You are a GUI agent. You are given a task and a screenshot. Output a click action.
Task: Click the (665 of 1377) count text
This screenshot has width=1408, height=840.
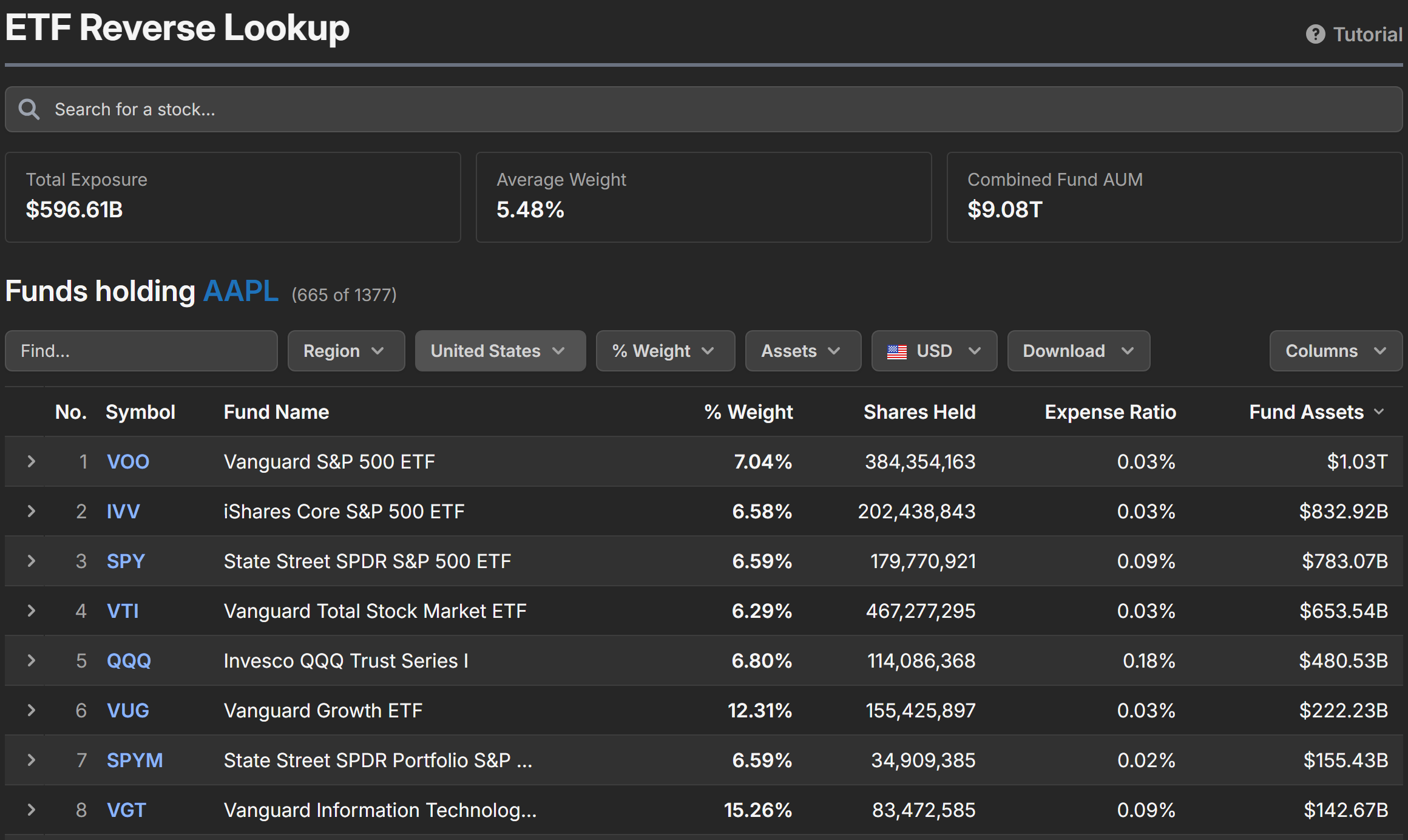tap(344, 295)
